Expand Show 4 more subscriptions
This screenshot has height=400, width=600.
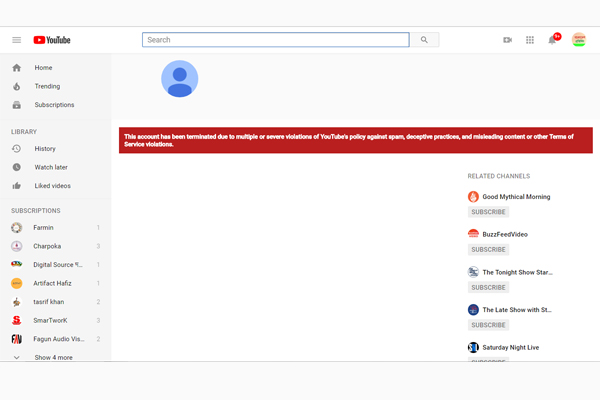(x=53, y=357)
